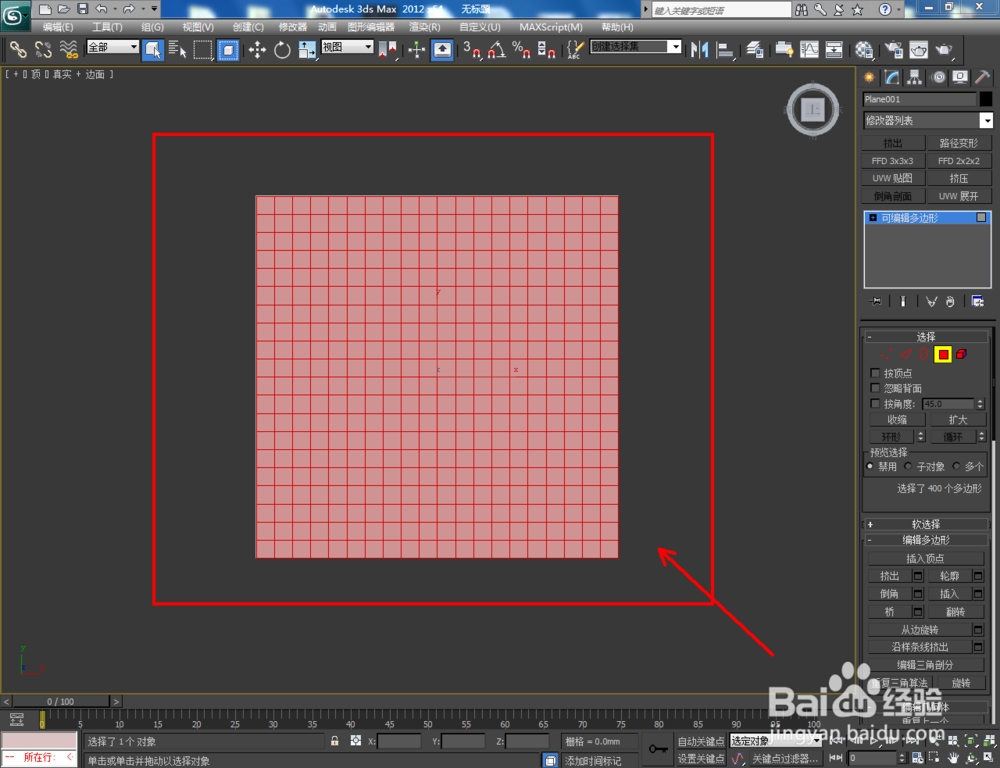Click Bind to Space Warp icon
Viewport: 1000px width, 768px height.
[68, 49]
